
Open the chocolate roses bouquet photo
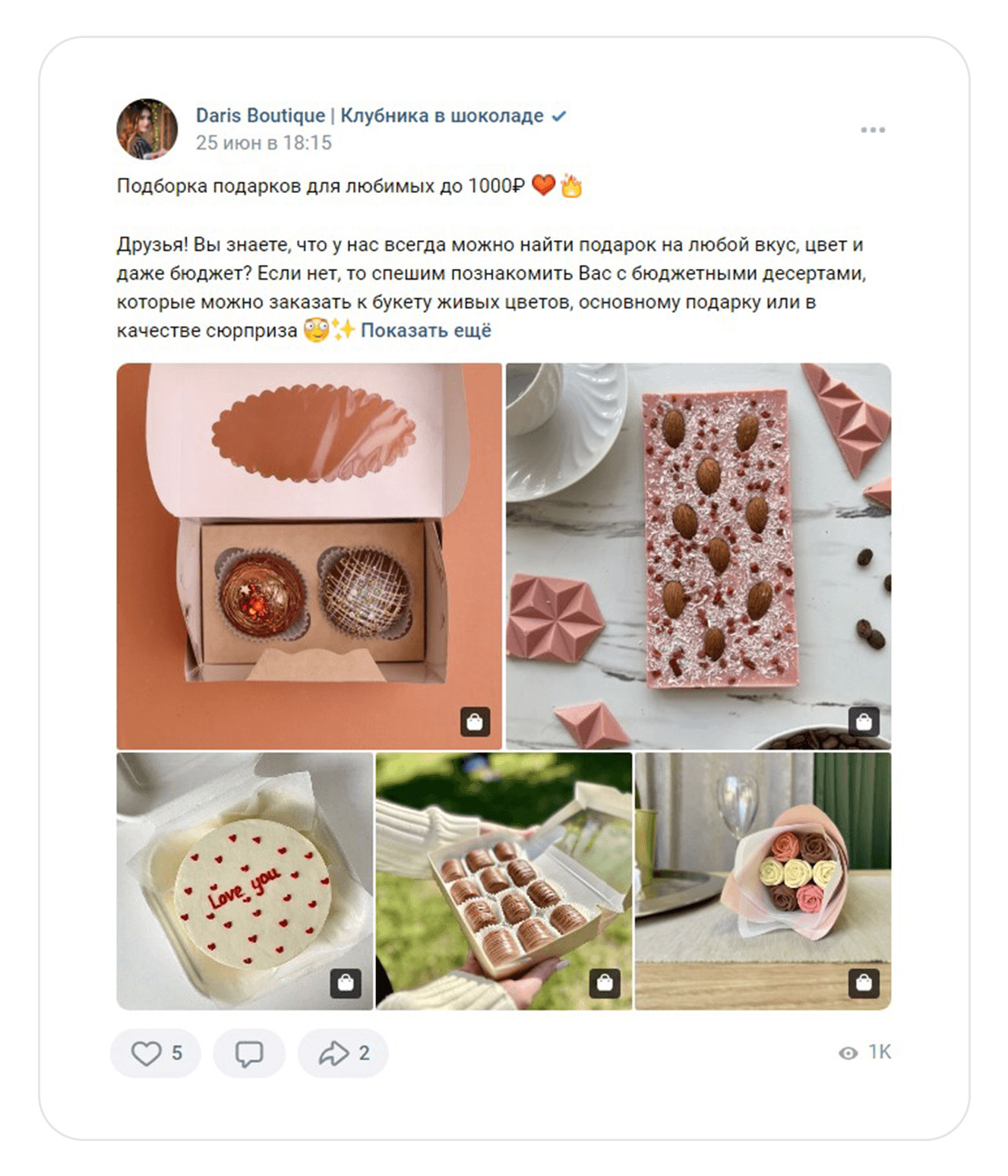pos(763,881)
